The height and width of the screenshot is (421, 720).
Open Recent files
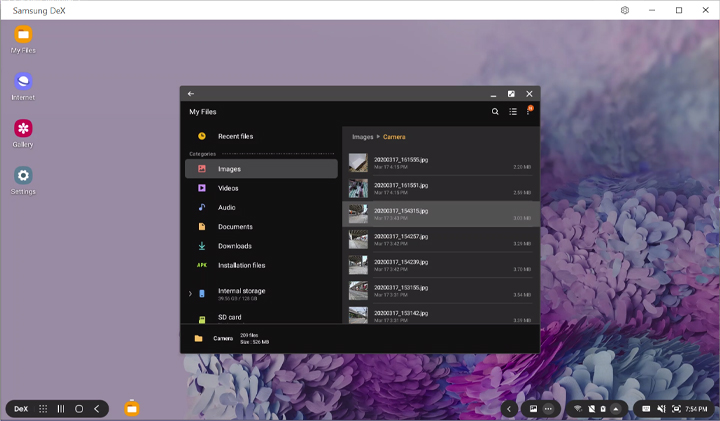click(261, 136)
